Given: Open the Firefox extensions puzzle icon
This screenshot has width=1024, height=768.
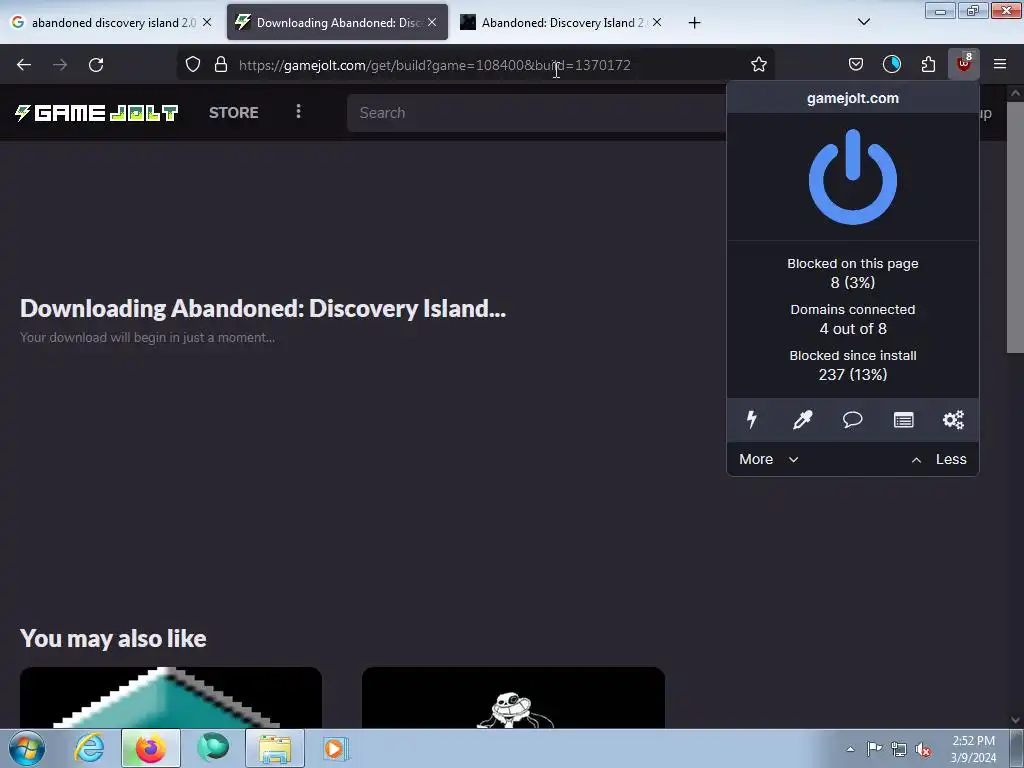Looking at the screenshot, I should [928, 64].
